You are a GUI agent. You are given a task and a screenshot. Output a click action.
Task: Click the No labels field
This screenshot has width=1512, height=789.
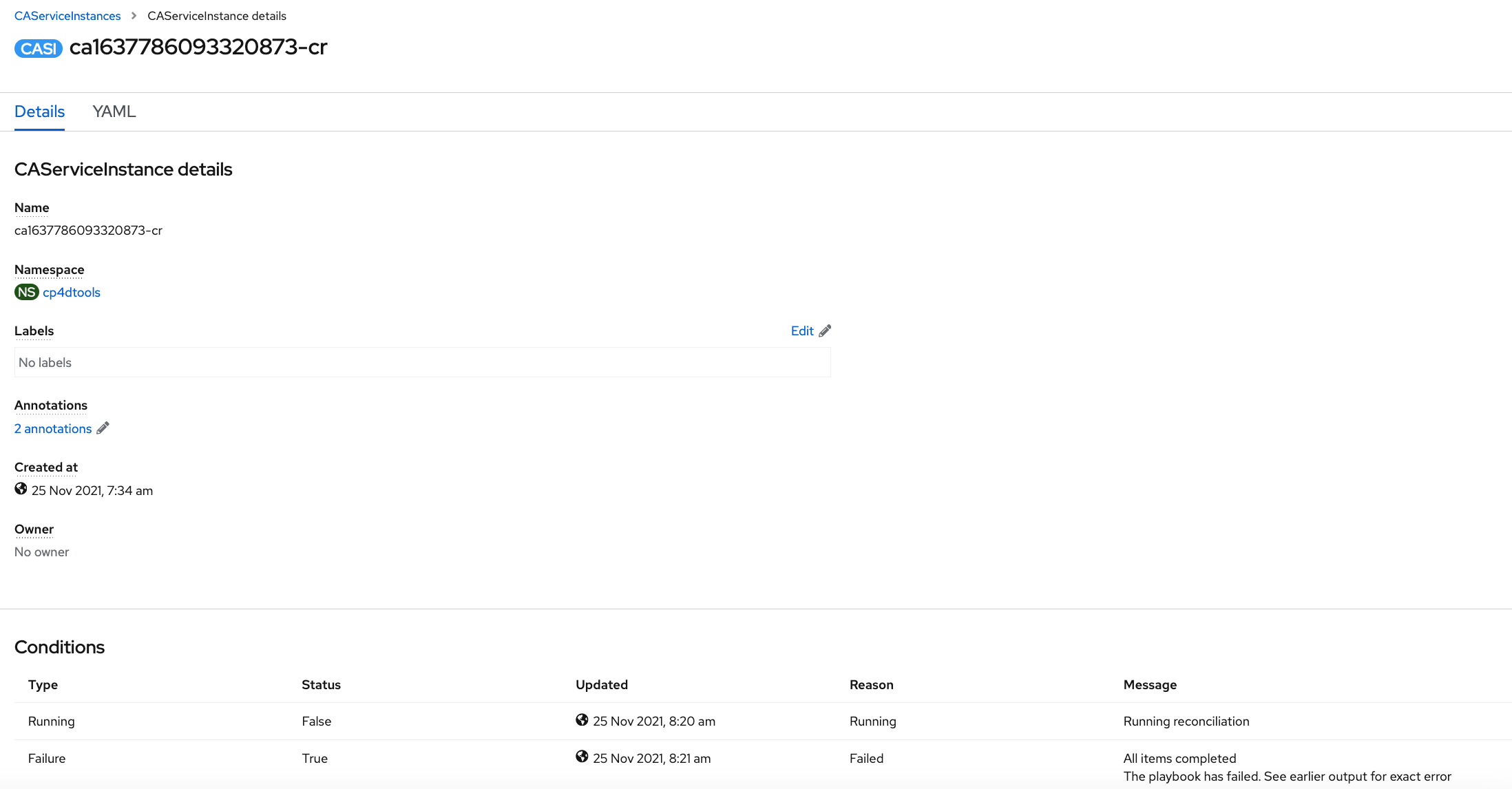(422, 362)
